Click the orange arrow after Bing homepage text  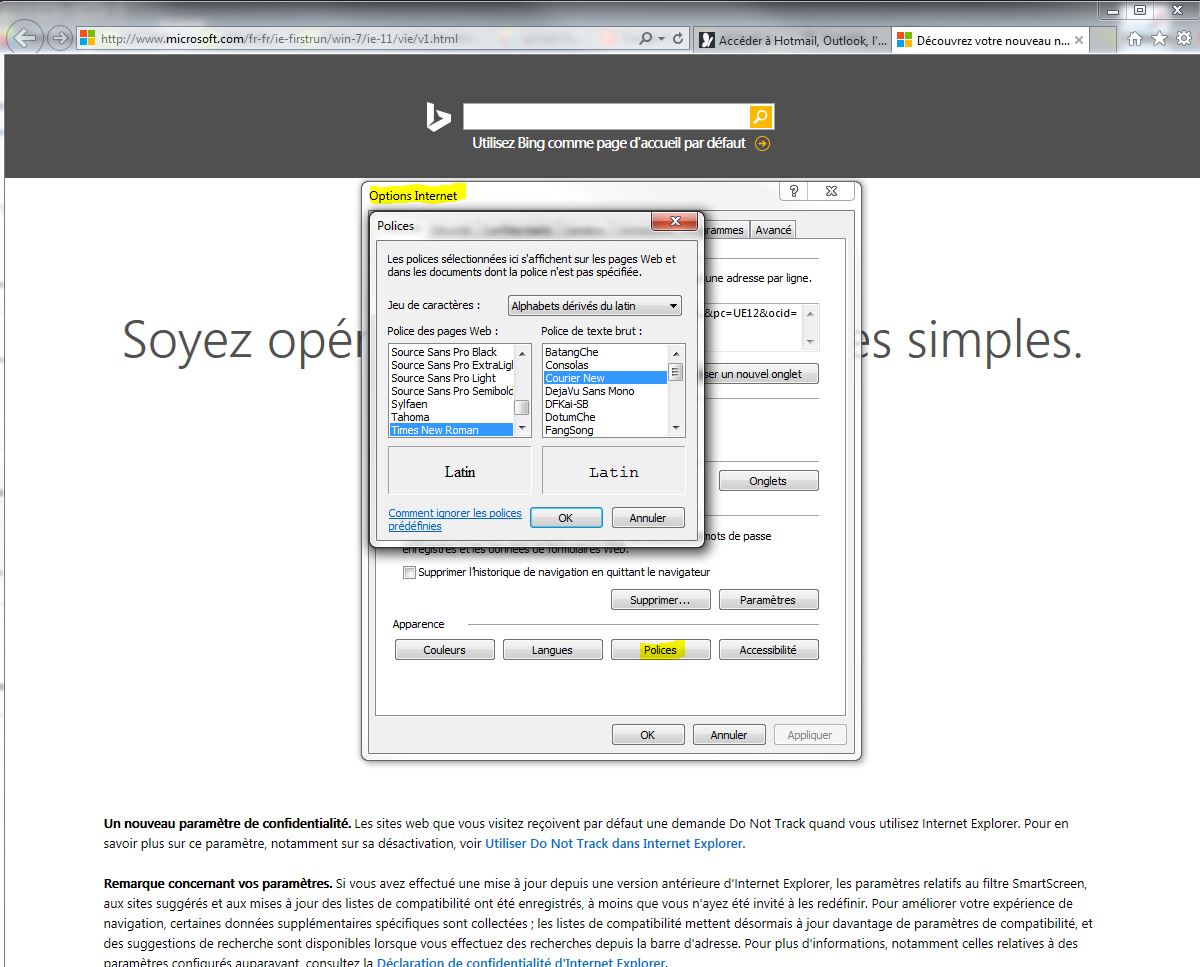(x=763, y=143)
